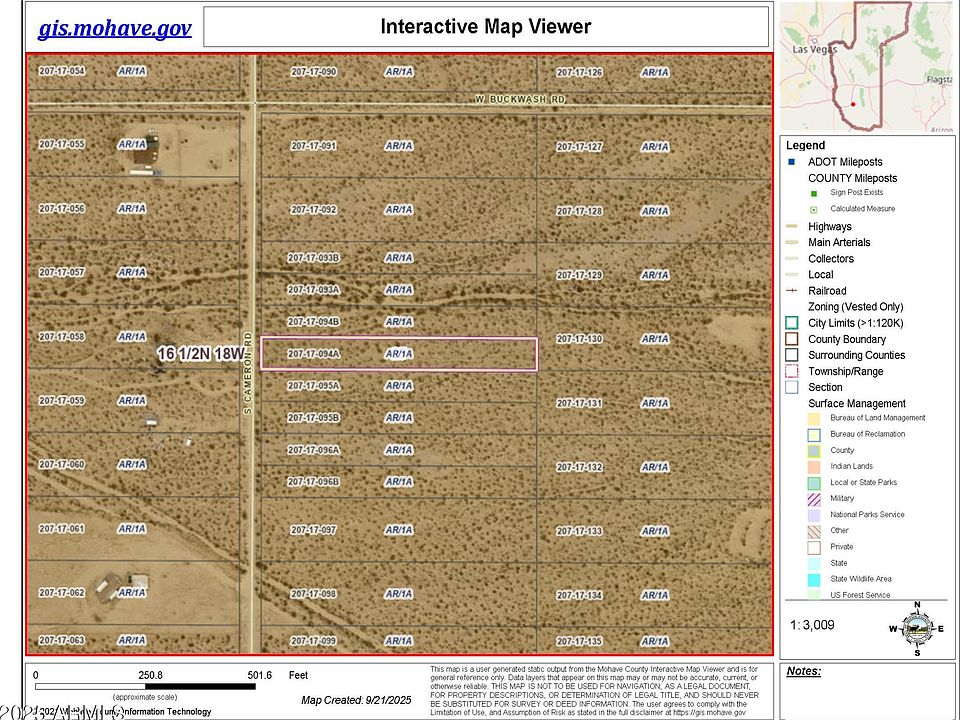The image size is (960, 720).
Task: Click the State Wildlife Area cyan swatch
Action: [814, 579]
